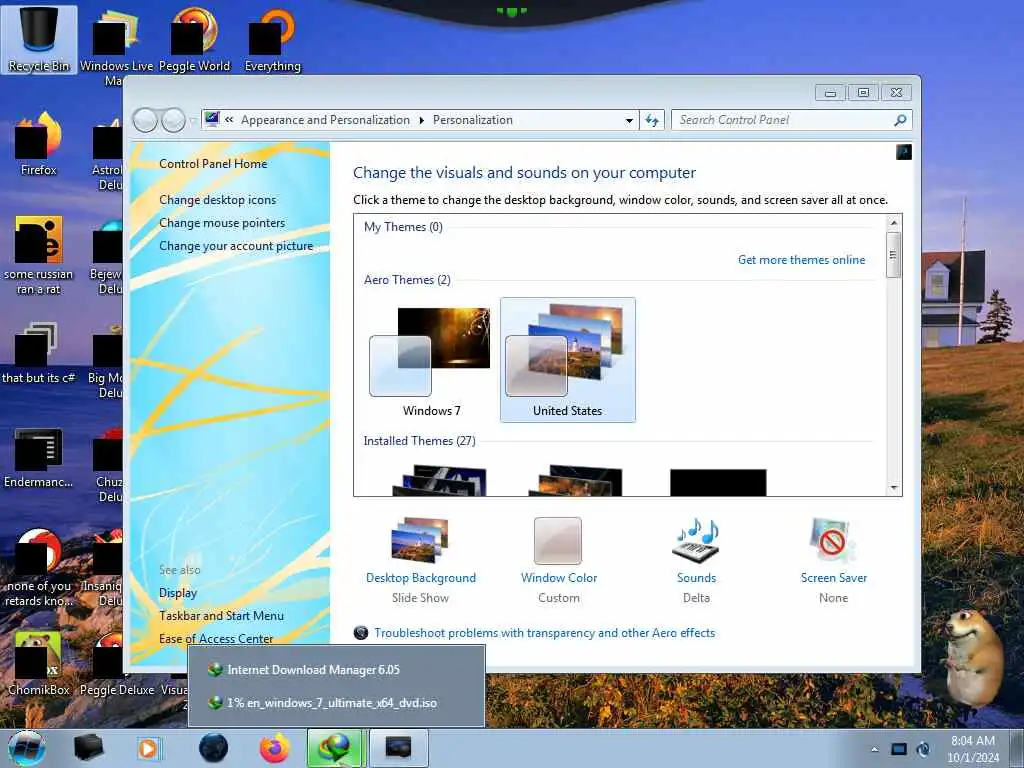Image resolution: width=1024 pixels, height=768 pixels.
Task: Expand the breadcrumb arrow after Appearance and Personalization
Action: tap(421, 120)
